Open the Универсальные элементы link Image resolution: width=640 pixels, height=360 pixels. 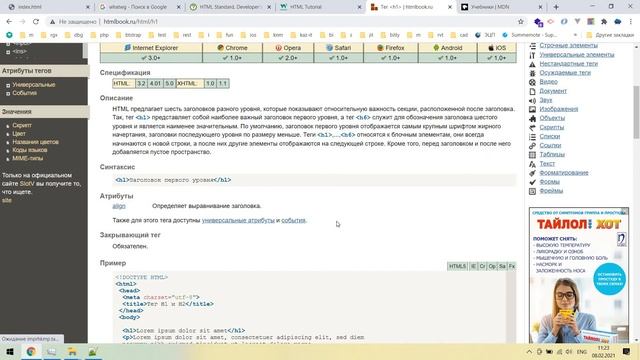pos(577,55)
